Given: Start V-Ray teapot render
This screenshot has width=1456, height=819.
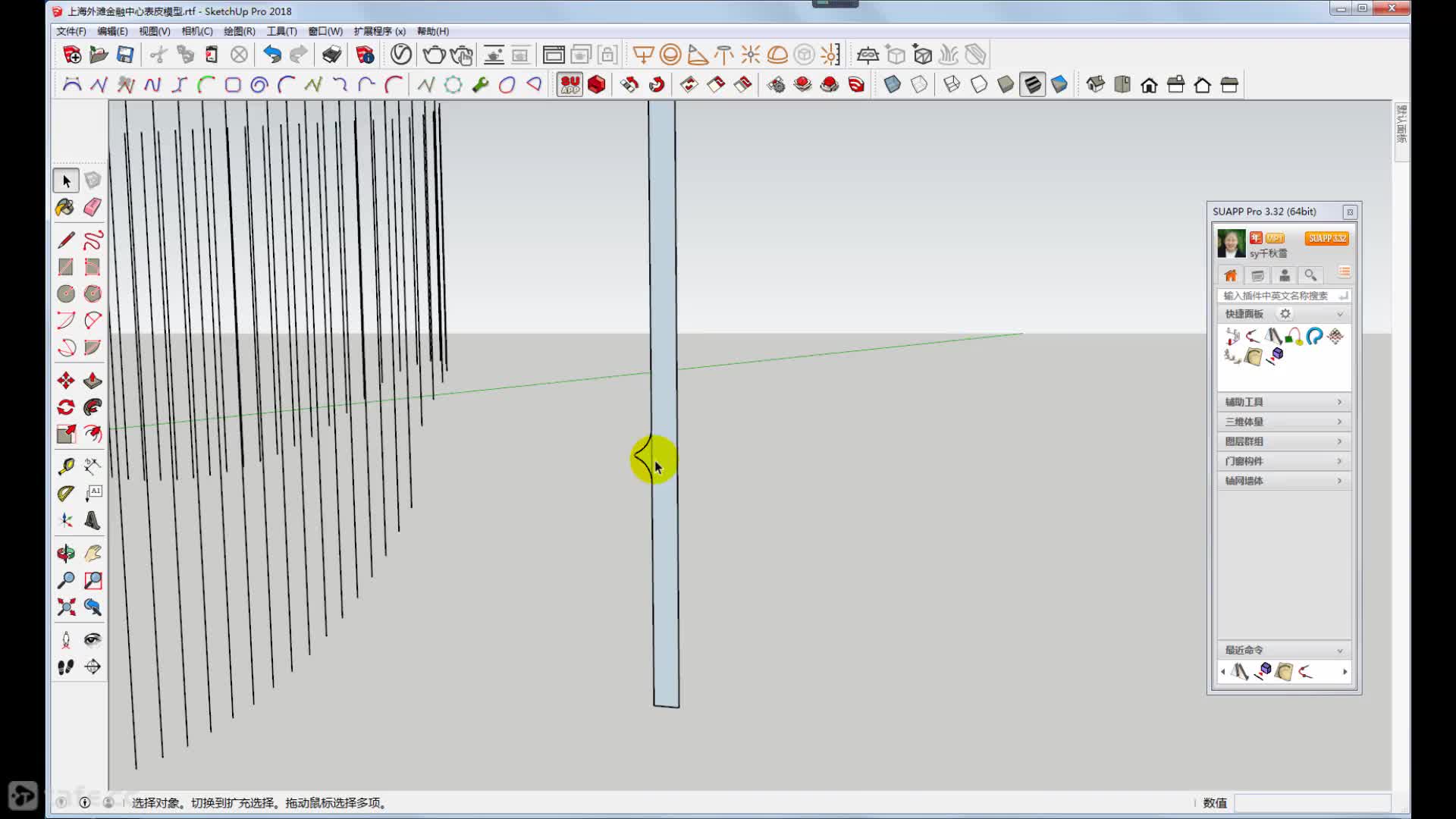Looking at the screenshot, I should click(434, 55).
